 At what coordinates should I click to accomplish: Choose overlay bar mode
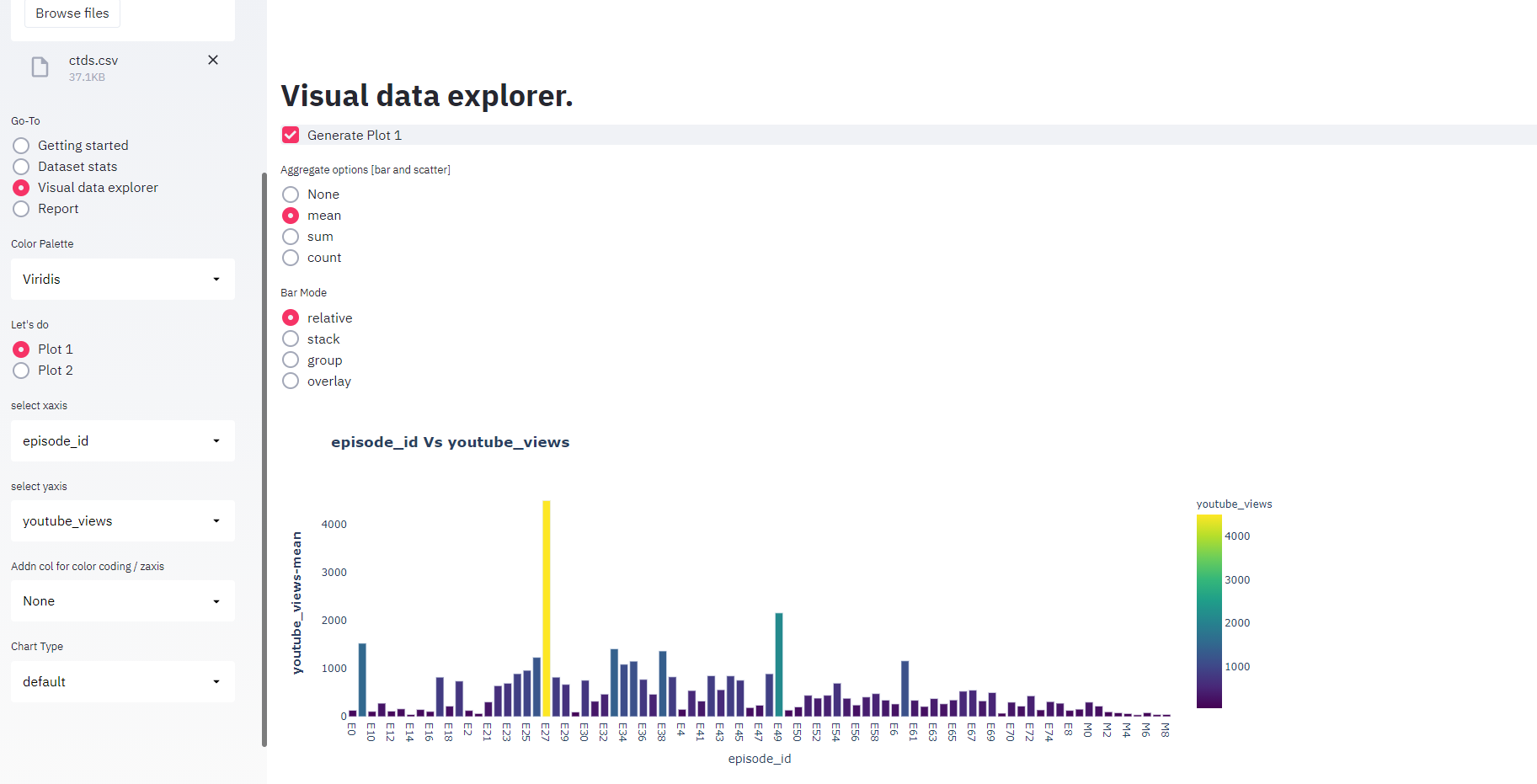coord(291,381)
